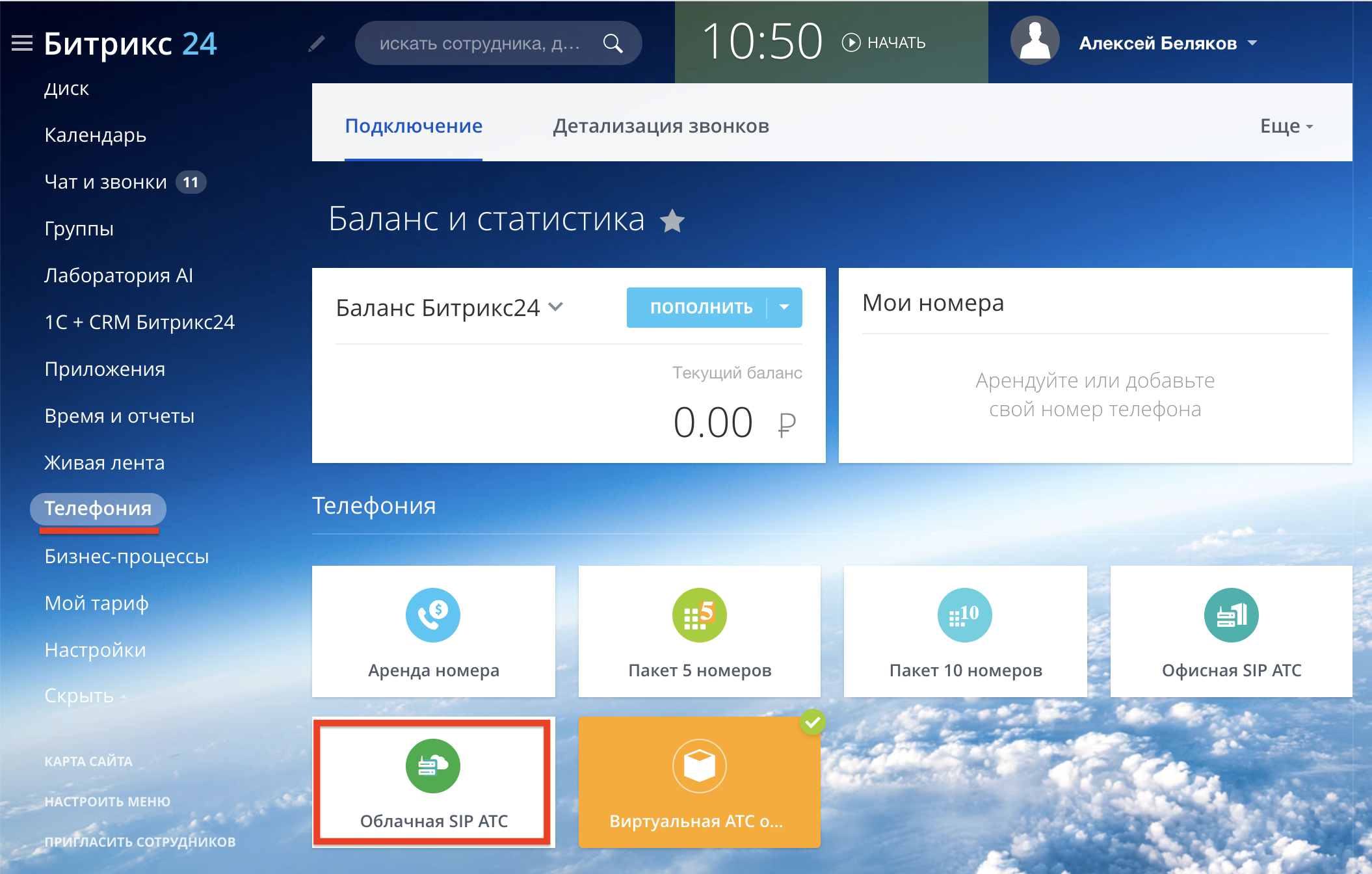
Task: Open the ПОПОЛНИТЬ button dropdown arrow
Action: click(x=785, y=308)
